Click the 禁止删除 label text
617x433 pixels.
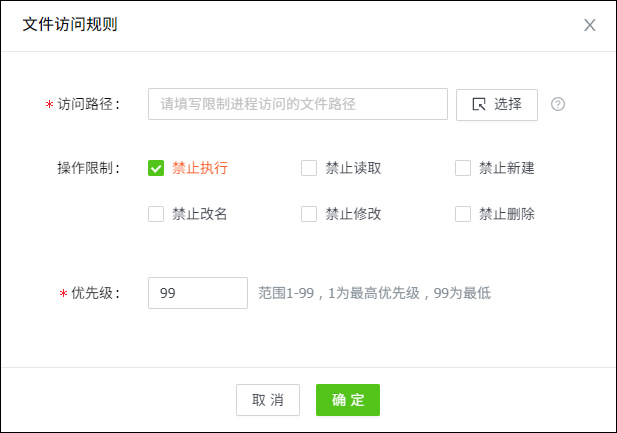507,214
